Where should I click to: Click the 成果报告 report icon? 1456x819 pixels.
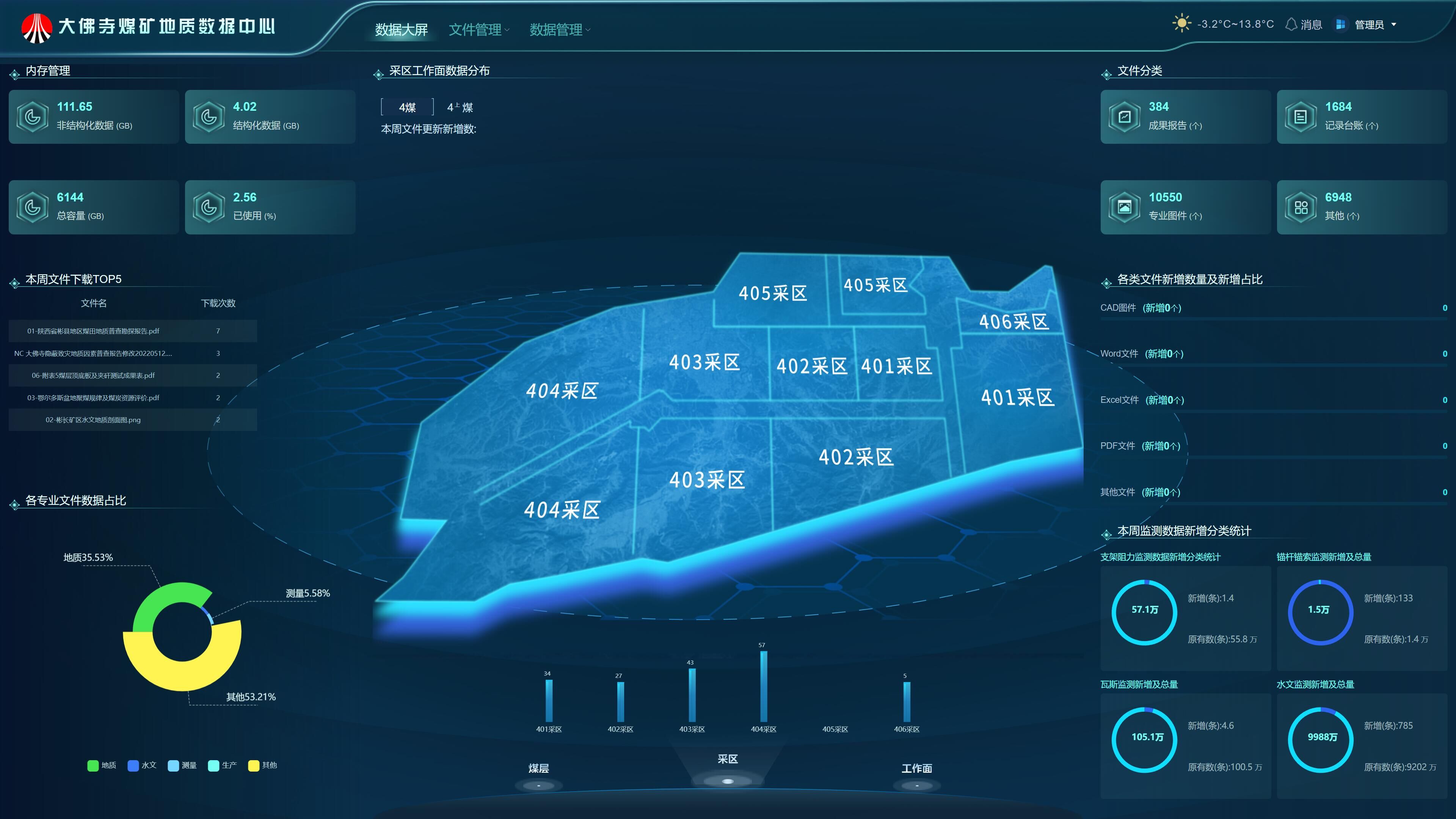tap(1124, 116)
